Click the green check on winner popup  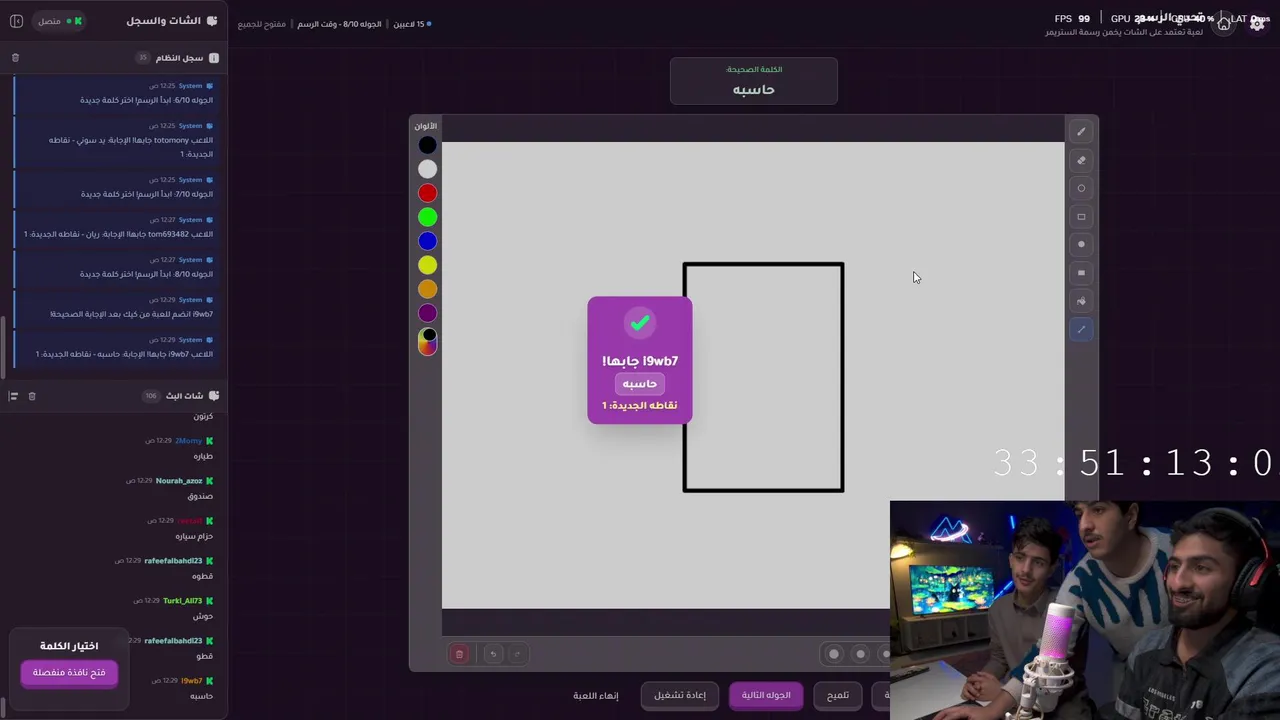tap(640, 322)
